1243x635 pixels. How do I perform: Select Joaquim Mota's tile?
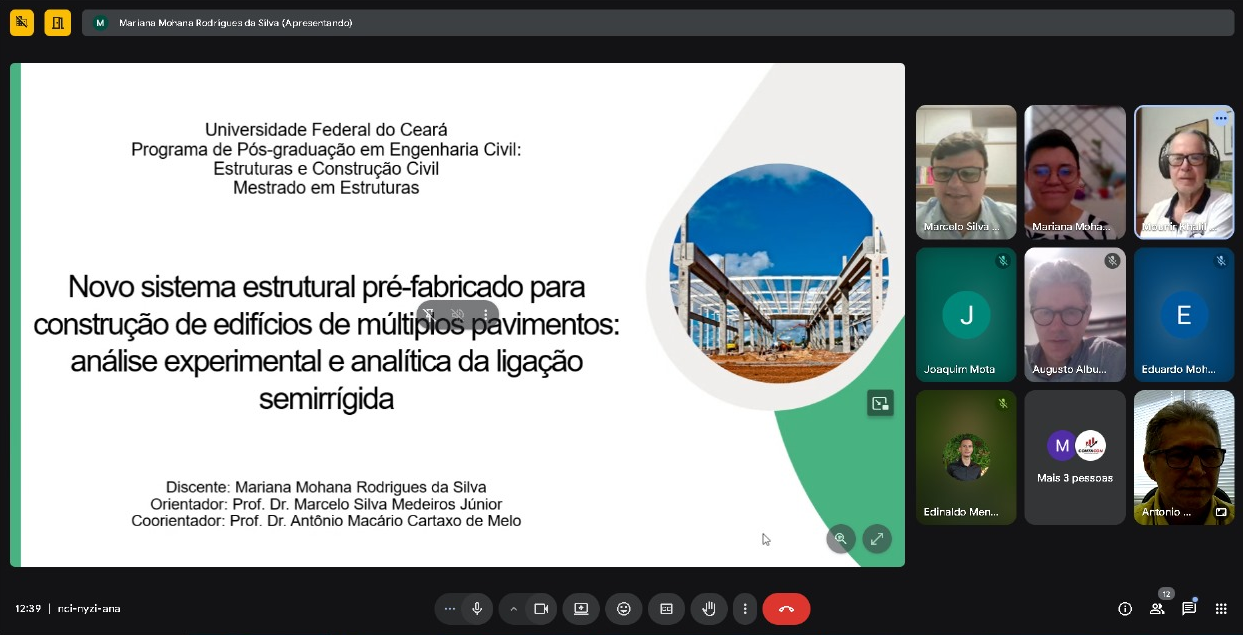(x=966, y=315)
